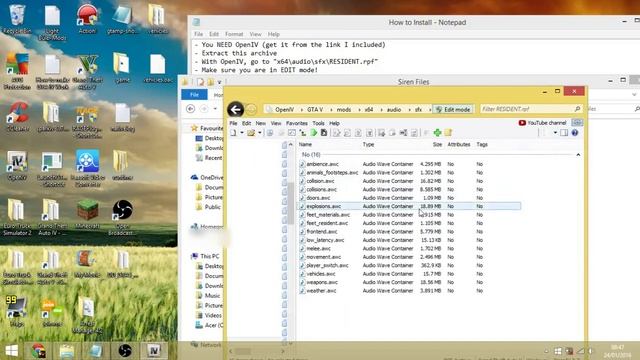The image size is (640, 360).
Task: Select the weather.awc file
Action: (321, 291)
